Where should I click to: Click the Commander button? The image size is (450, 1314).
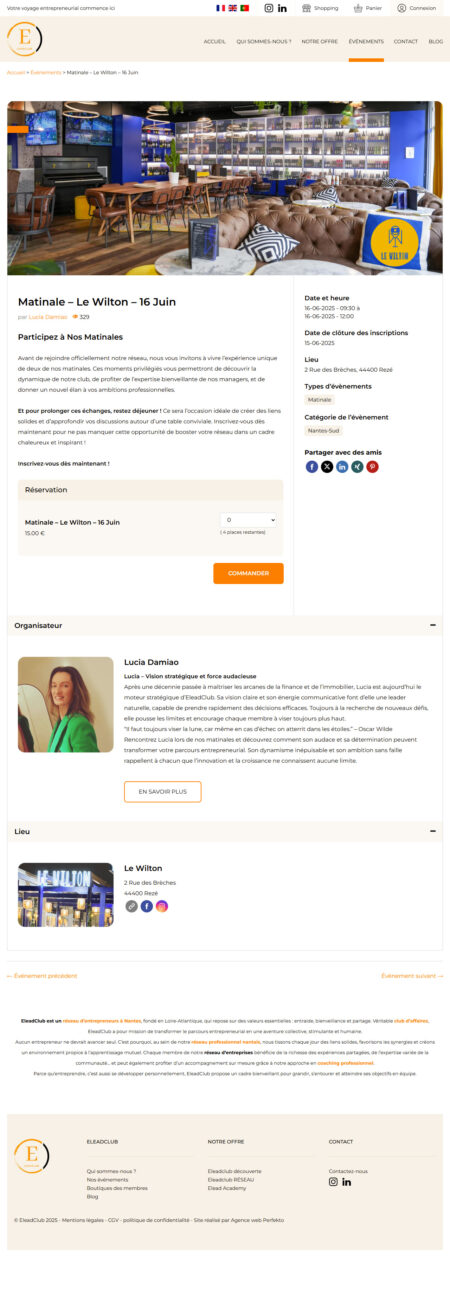point(248,573)
